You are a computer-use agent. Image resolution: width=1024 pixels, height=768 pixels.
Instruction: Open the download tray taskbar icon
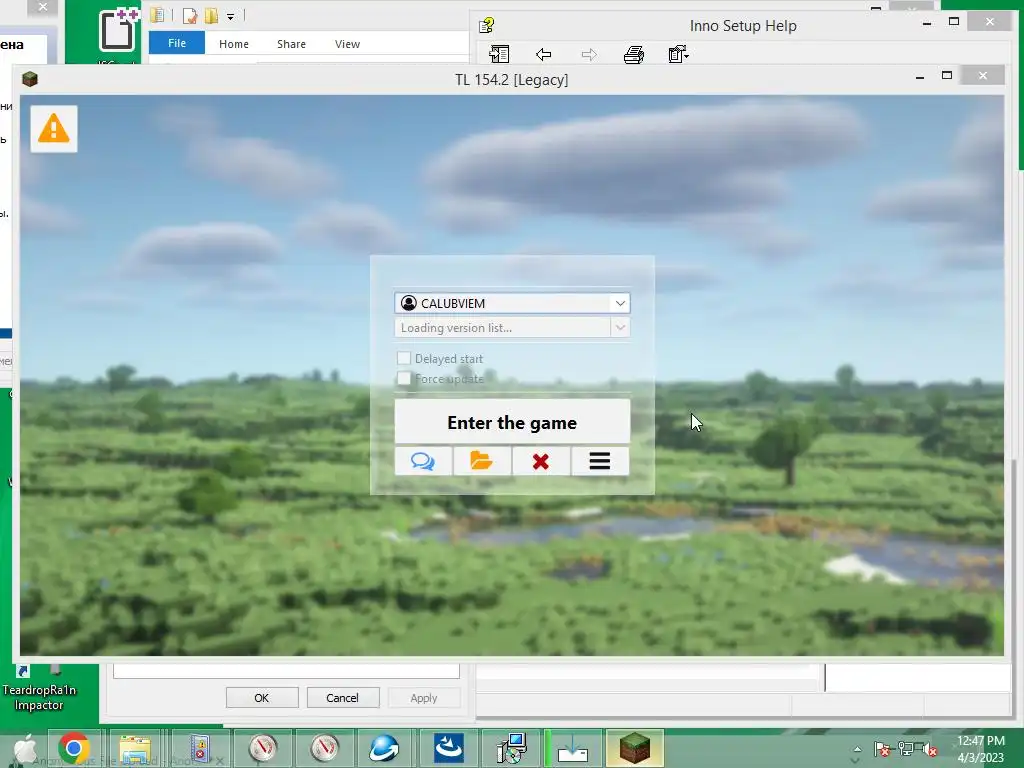(x=573, y=748)
